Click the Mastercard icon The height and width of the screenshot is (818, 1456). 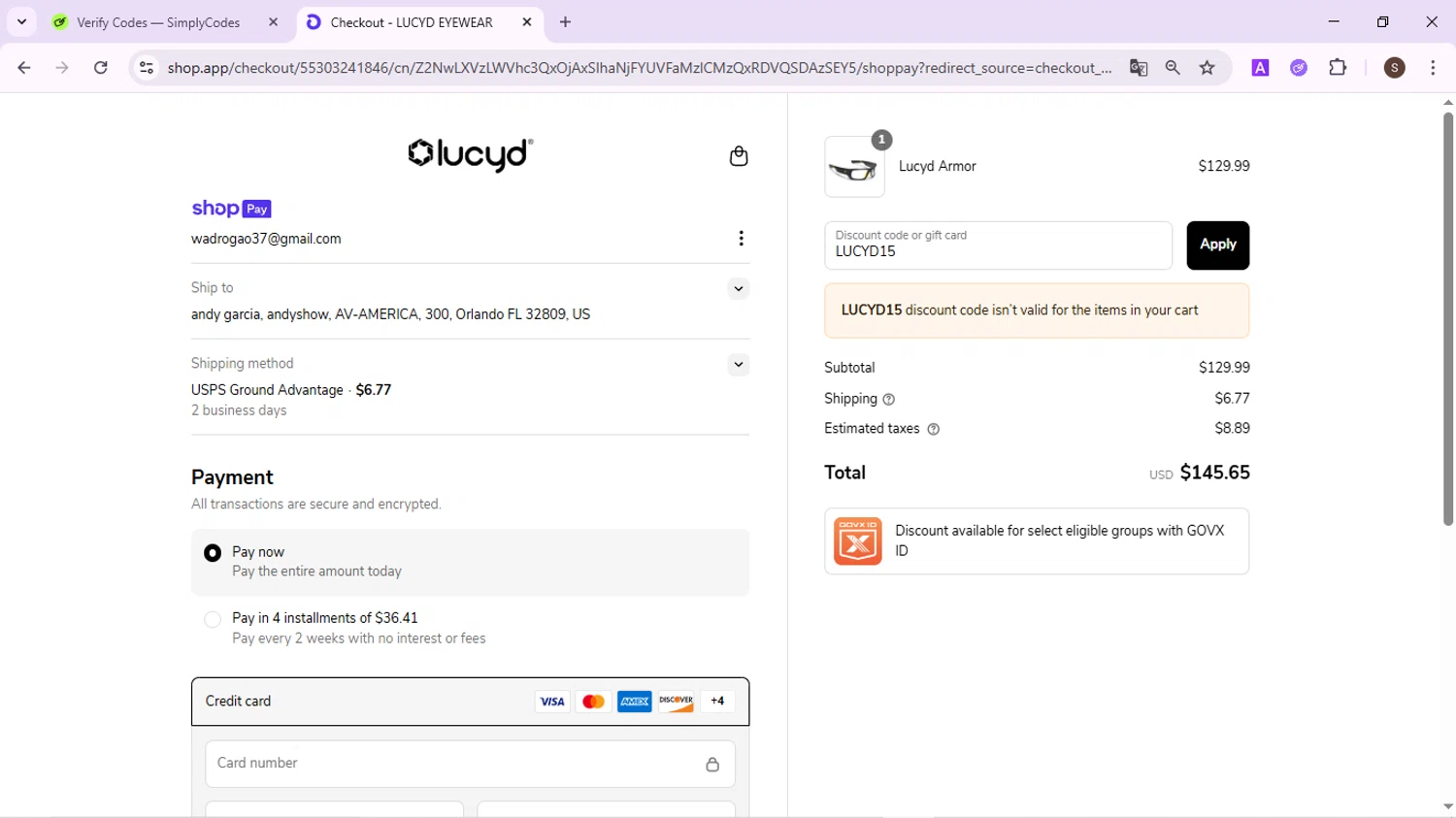click(x=593, y=702)
